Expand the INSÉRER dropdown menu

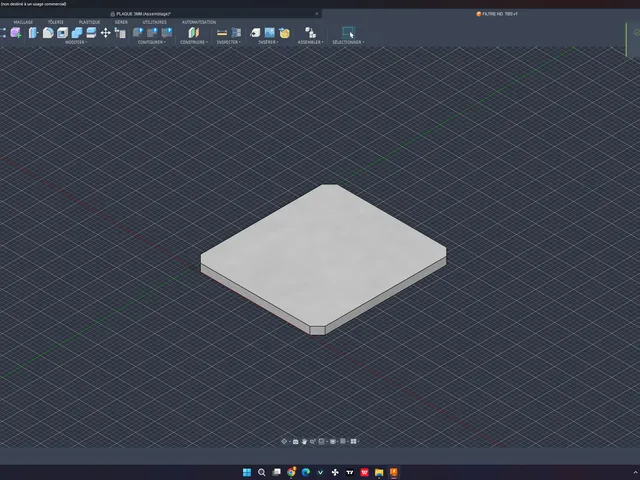pos(268,42)
